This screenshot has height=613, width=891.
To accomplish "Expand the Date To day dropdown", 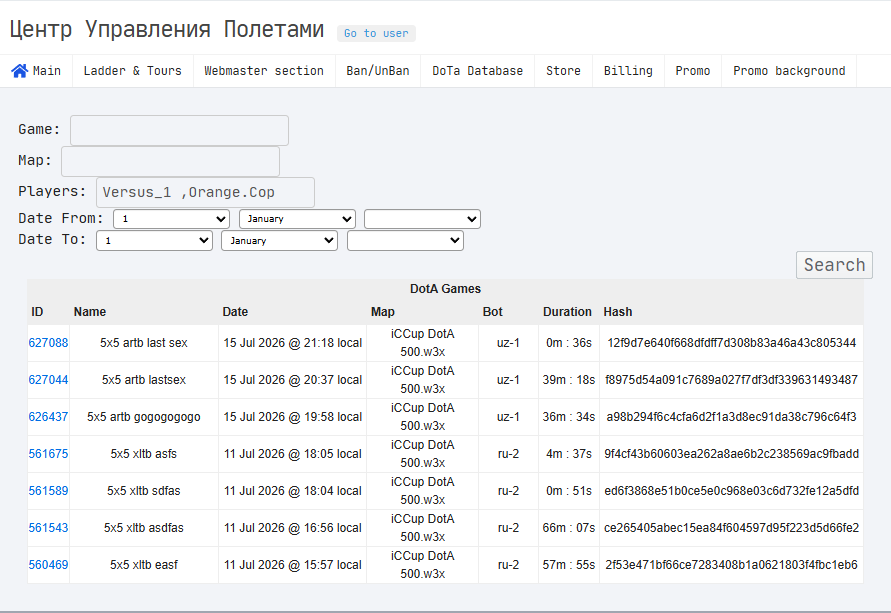I will coord(155,241).
